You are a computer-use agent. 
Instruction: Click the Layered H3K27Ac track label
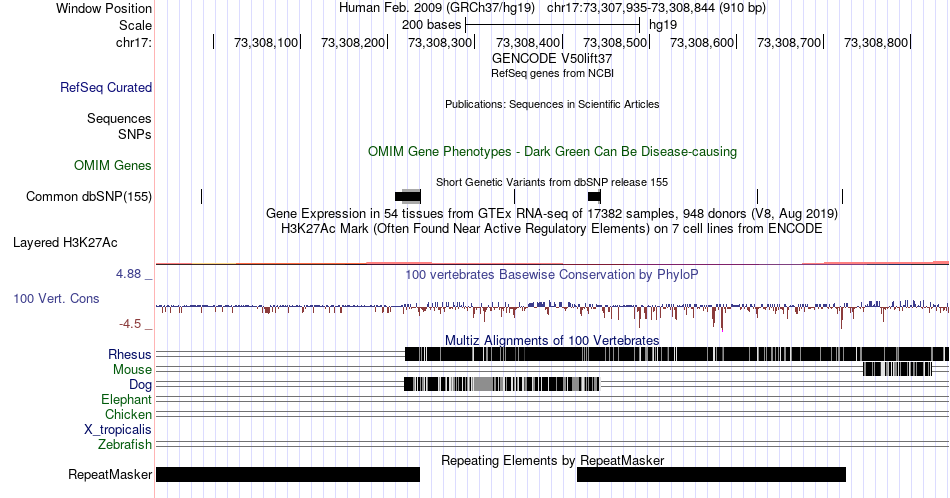65,242
